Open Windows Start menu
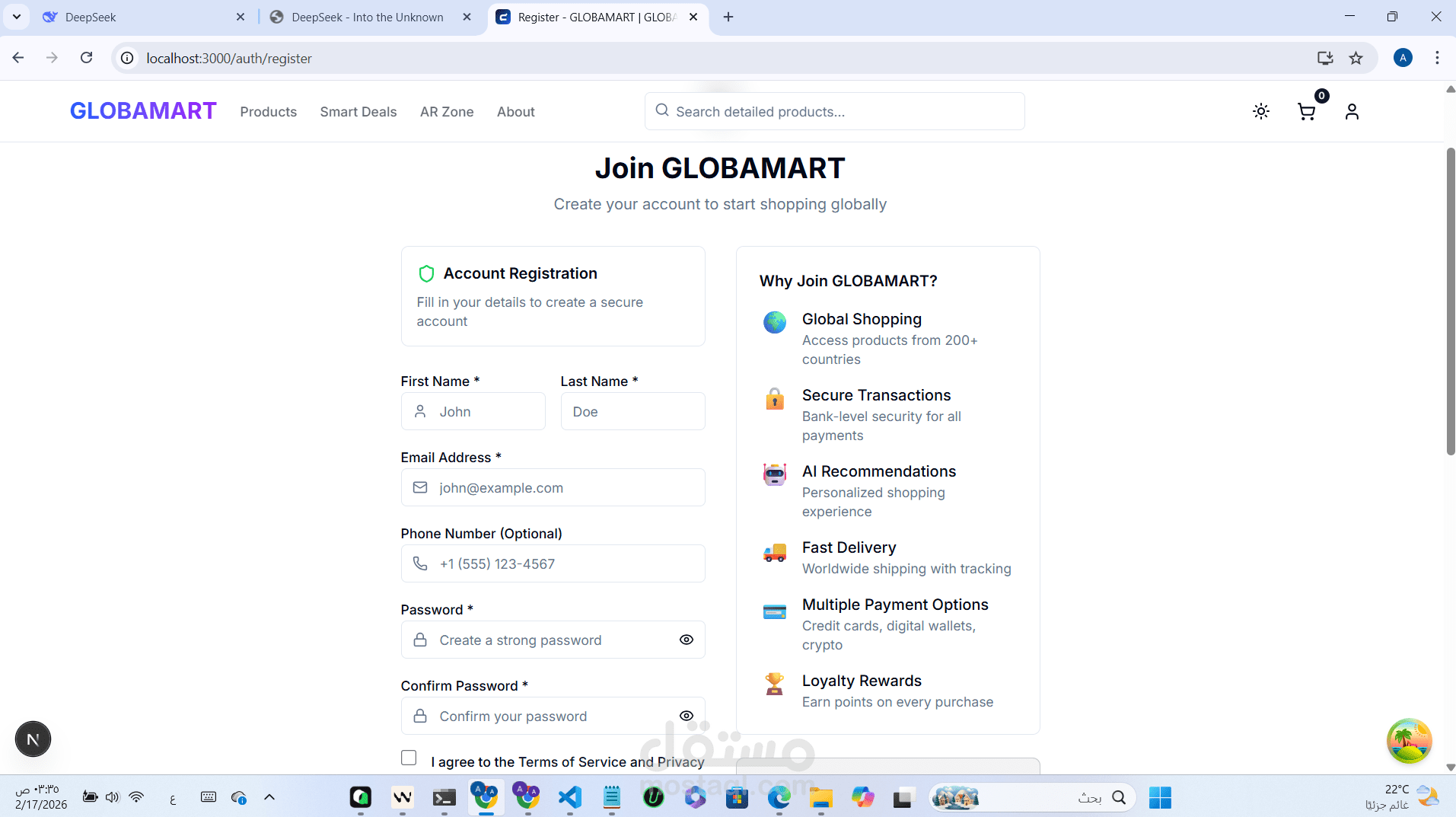This screenshot has width=1456, height=817. (x=1160, y=797)
